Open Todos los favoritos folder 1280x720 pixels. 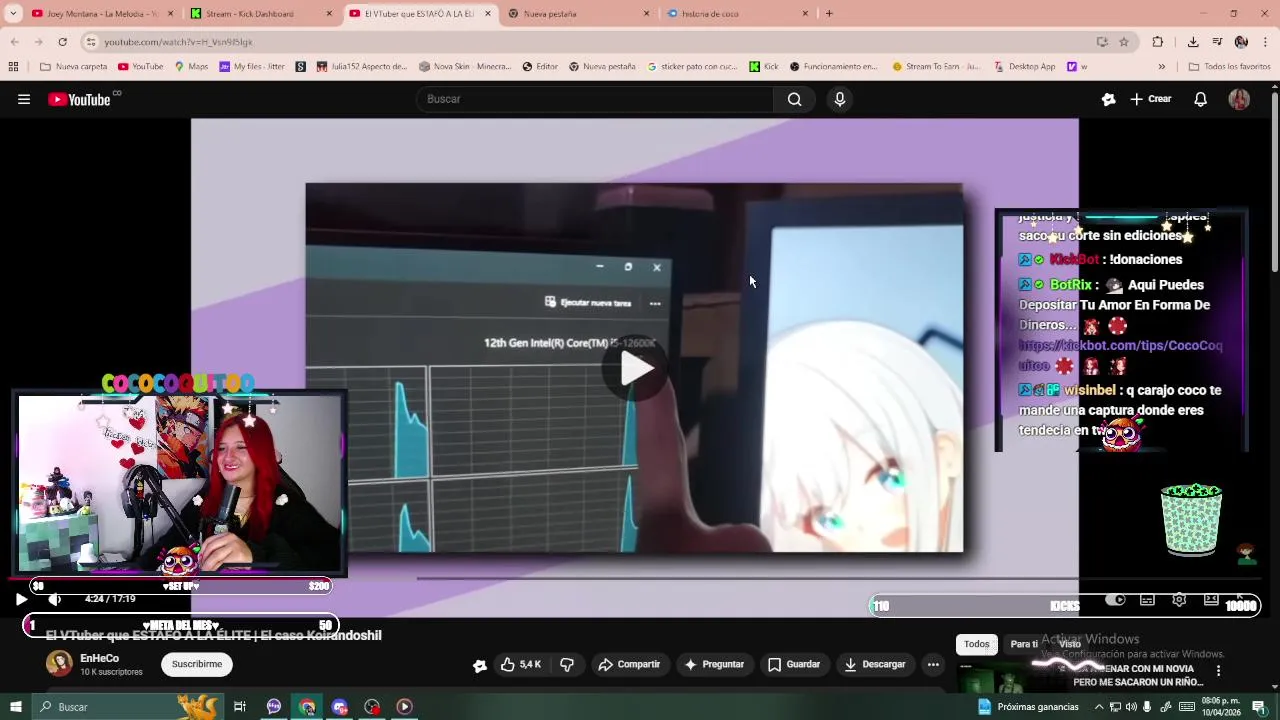[x=1229, y=67]
